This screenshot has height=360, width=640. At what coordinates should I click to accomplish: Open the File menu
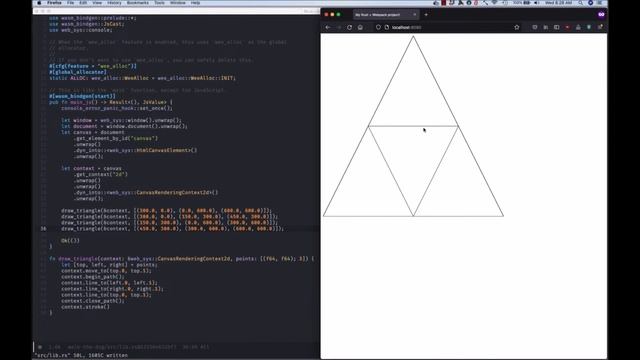[x=71, y=3]
